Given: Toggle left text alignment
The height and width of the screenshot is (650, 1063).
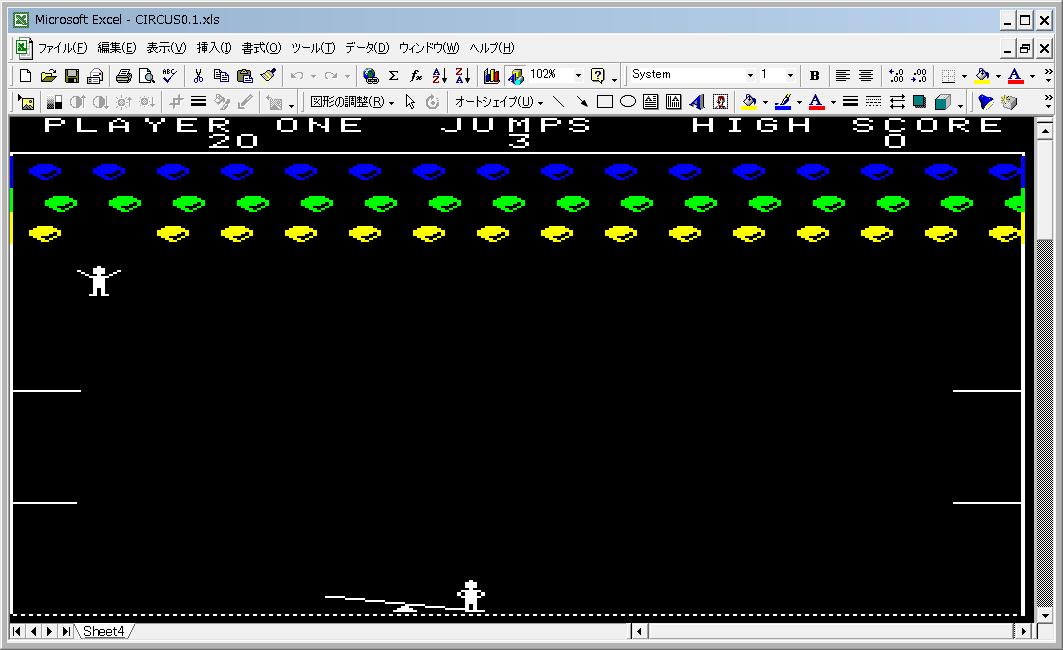Looking at the screenshot, I should [843, 76].
